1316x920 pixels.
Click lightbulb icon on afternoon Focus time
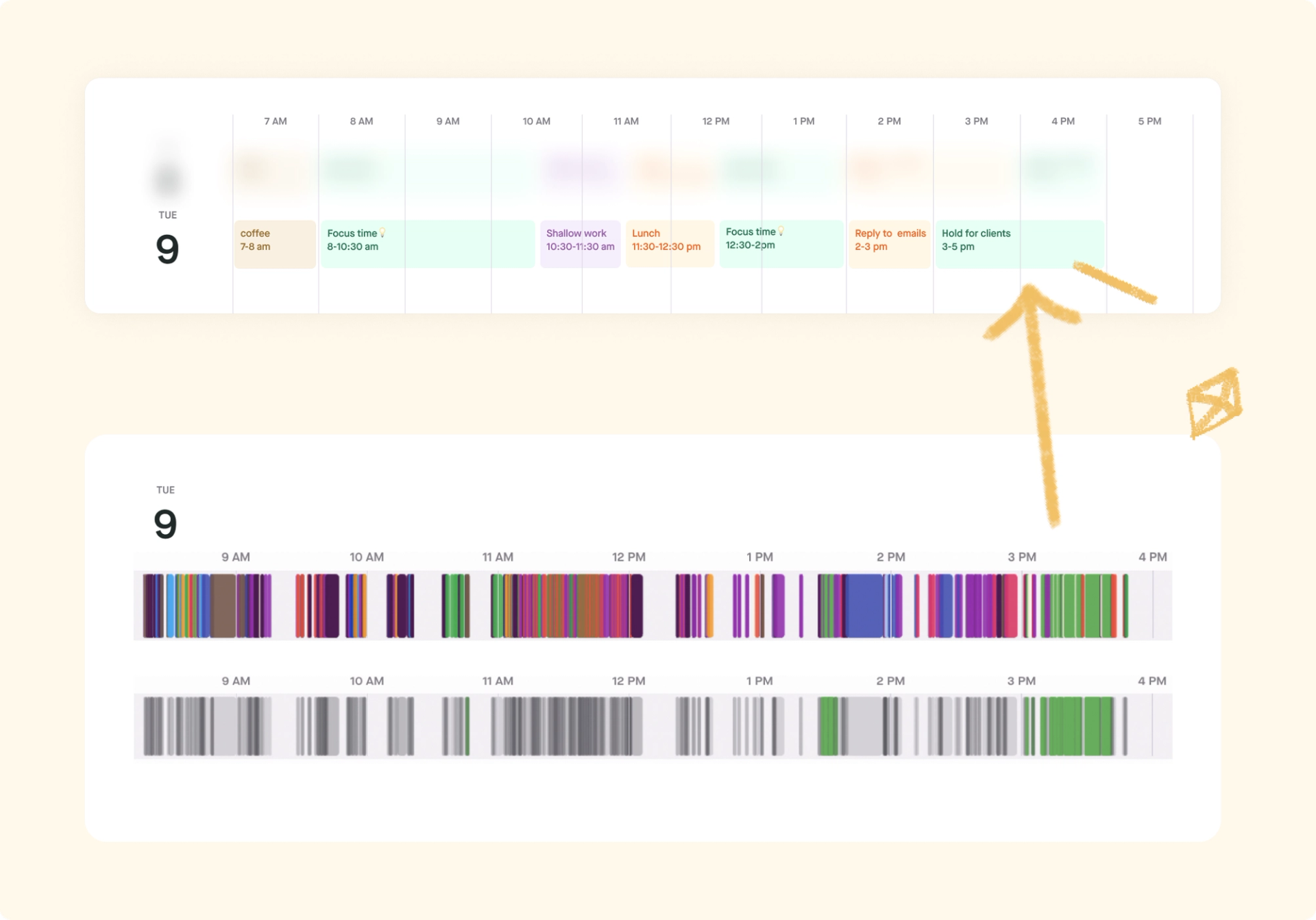[781, 232]
